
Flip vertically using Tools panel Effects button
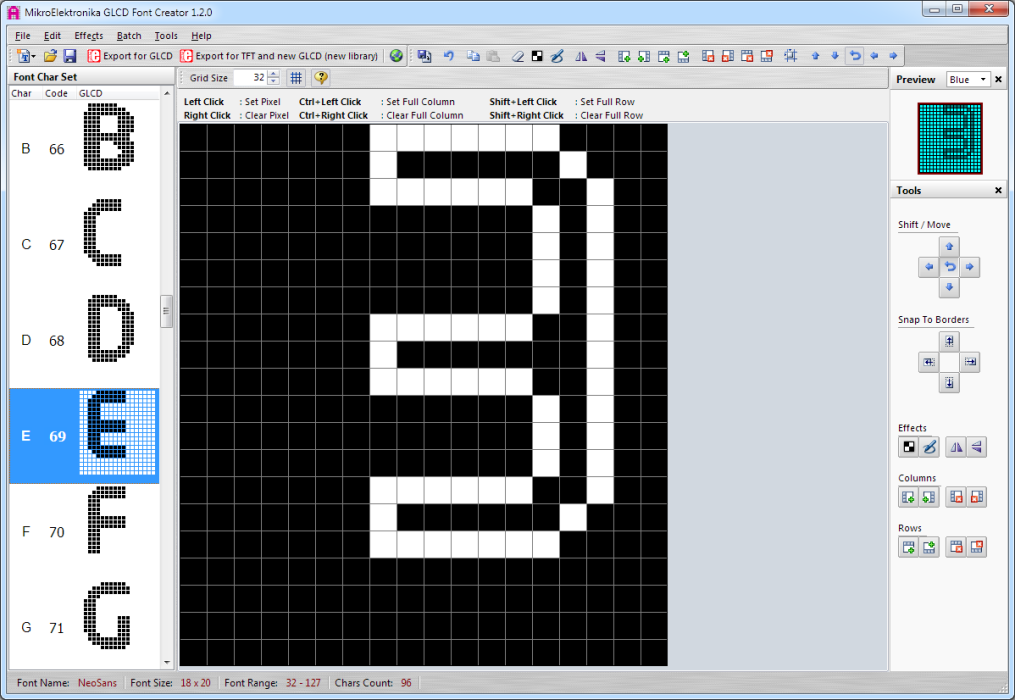click(x=977, y=447)
